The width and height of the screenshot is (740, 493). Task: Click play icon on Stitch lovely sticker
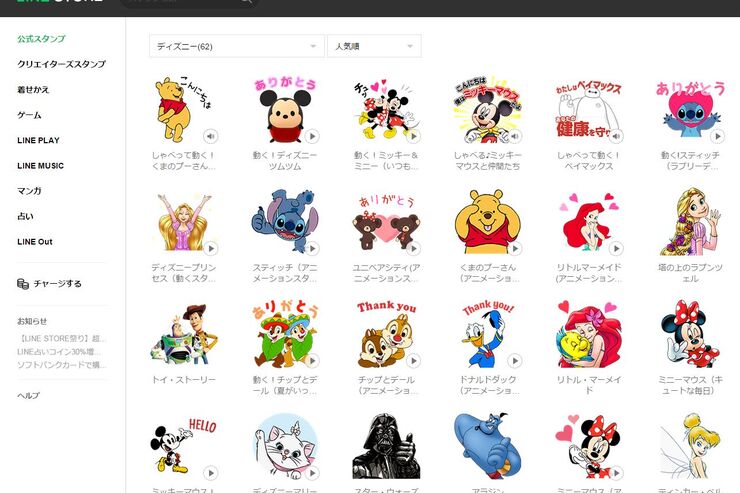coord(717,136)
